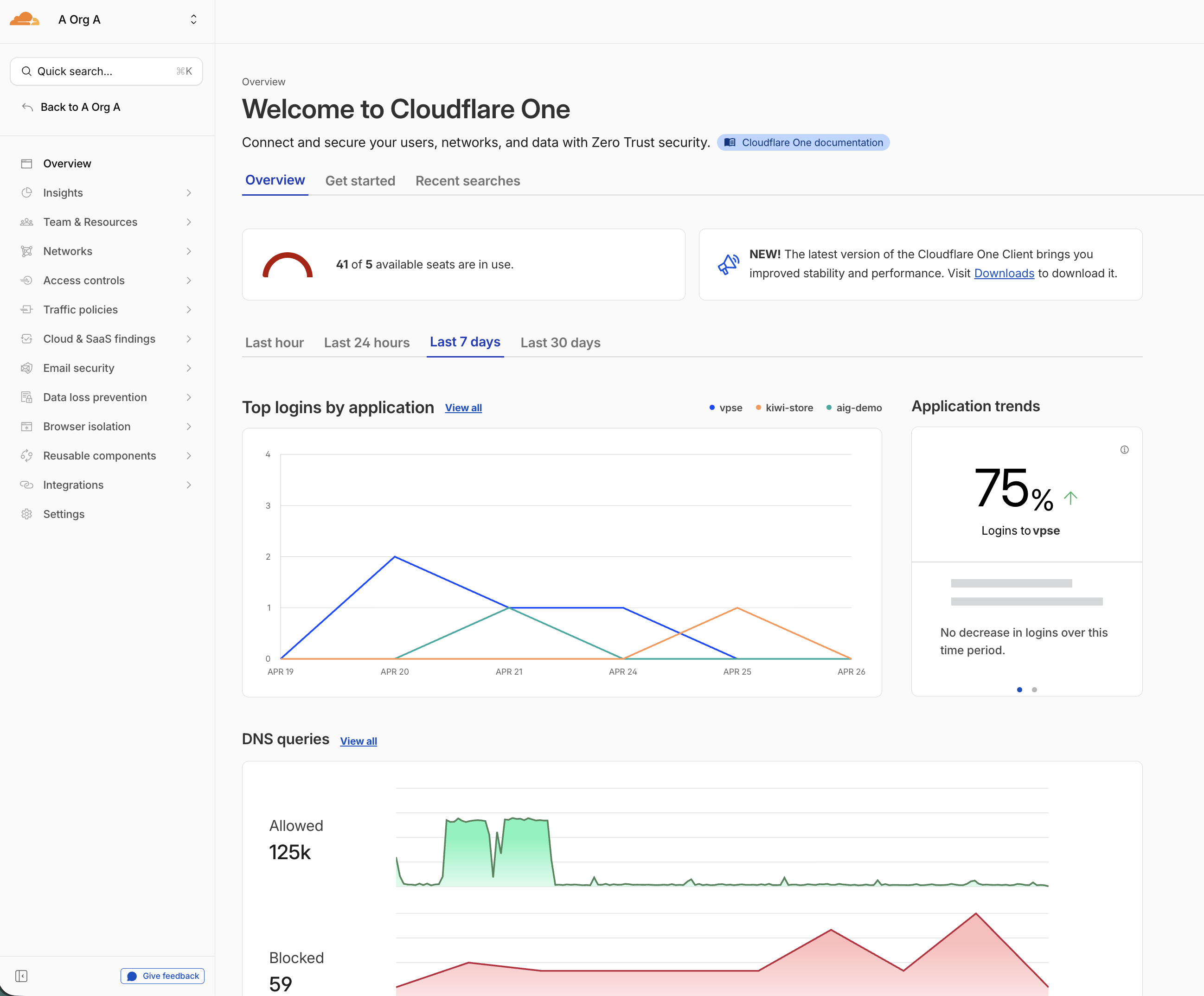Select the Last 30 days time range

tap(561, 343)
